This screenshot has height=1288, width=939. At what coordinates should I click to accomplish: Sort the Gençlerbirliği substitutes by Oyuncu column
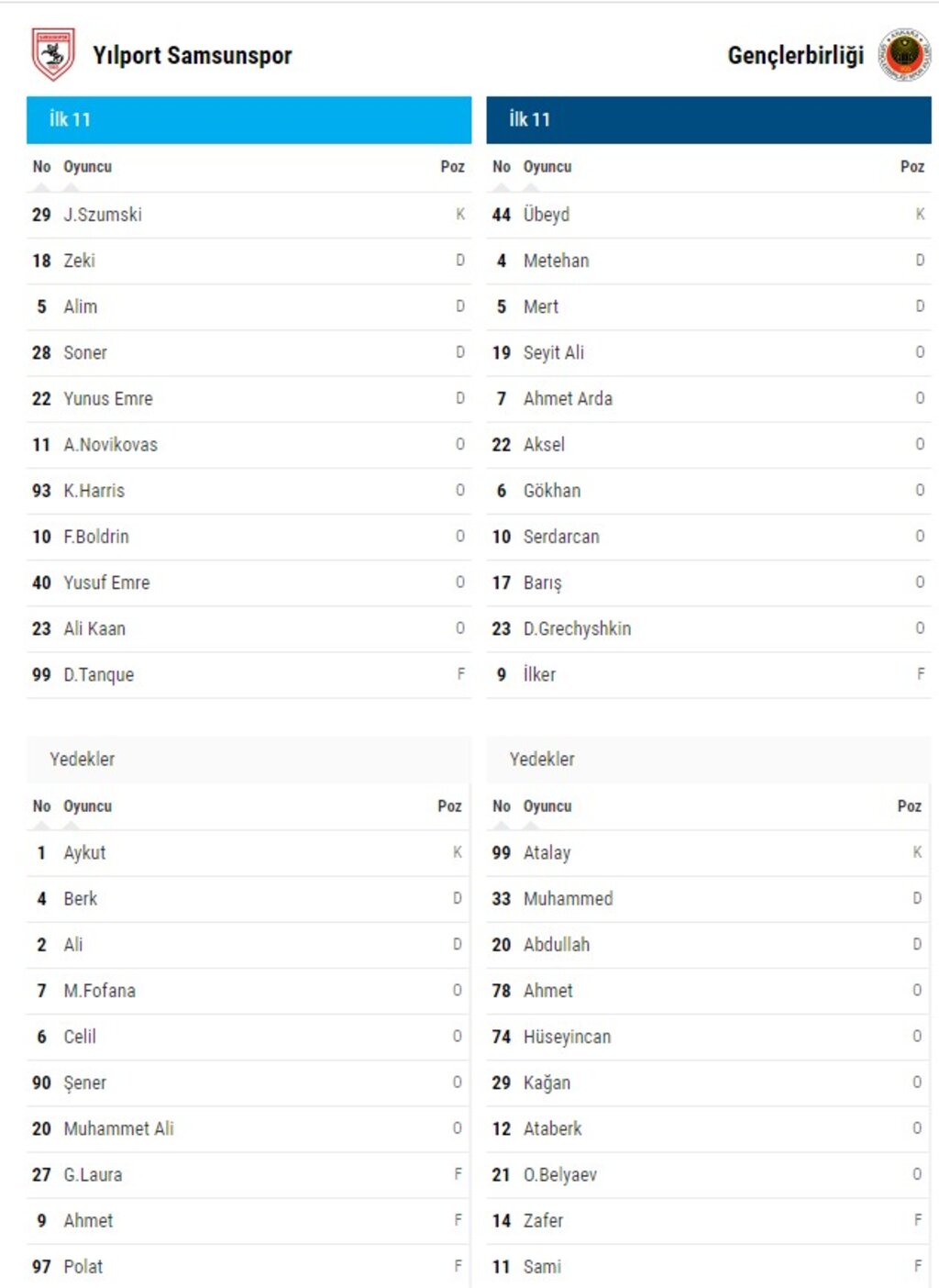547,806
